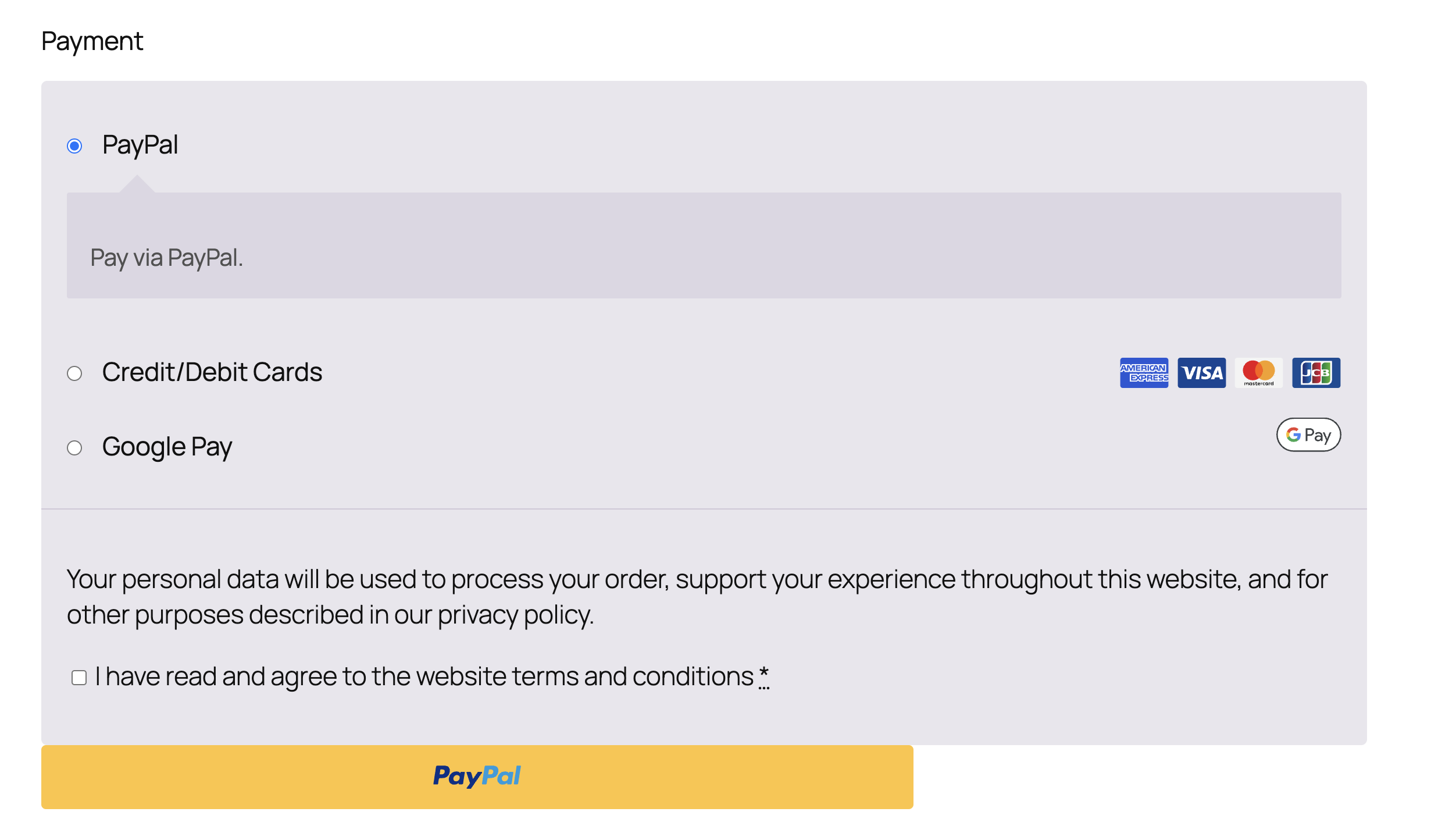Viewport: 1456px width, 819px height.
Task: Click the yellow PayPal checkout button
Action: click(477, 777)
